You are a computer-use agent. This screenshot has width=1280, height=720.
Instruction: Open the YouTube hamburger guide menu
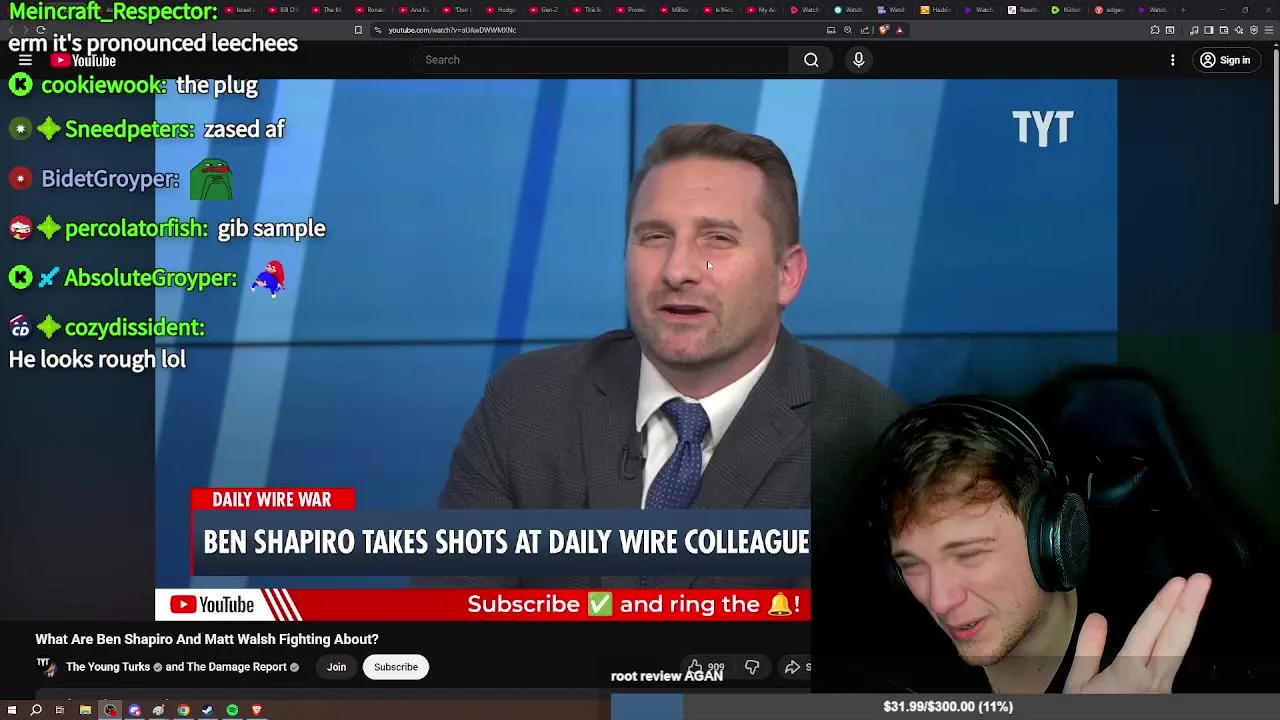pyautogui.click(x=25, y=60)
